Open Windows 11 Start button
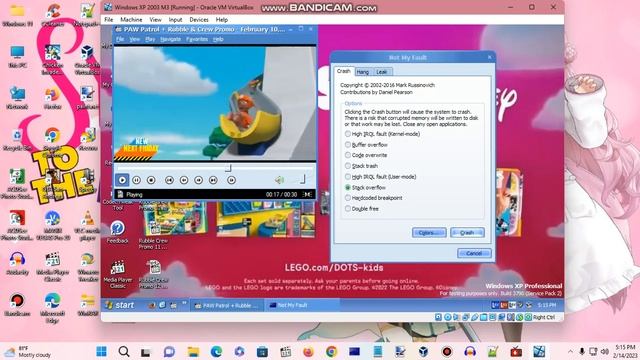This screenshot has width=640, height=360. 101,351
